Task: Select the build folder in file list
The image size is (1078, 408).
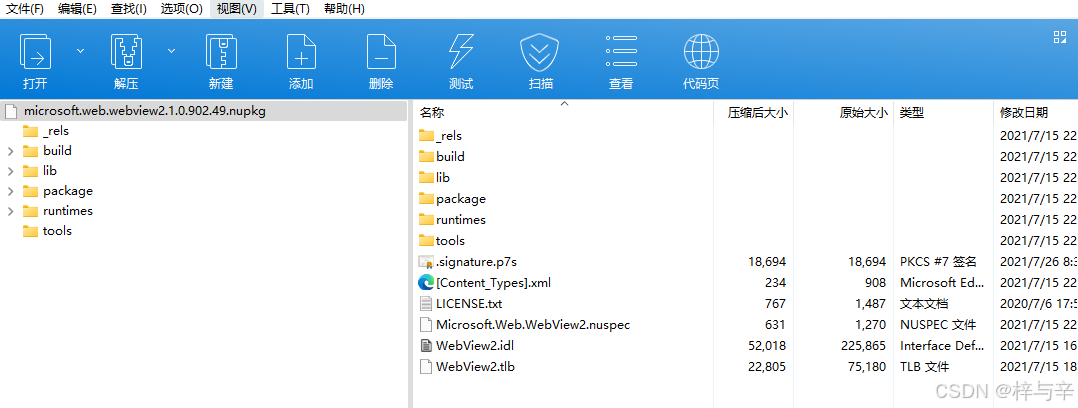Action: [450, 156]
